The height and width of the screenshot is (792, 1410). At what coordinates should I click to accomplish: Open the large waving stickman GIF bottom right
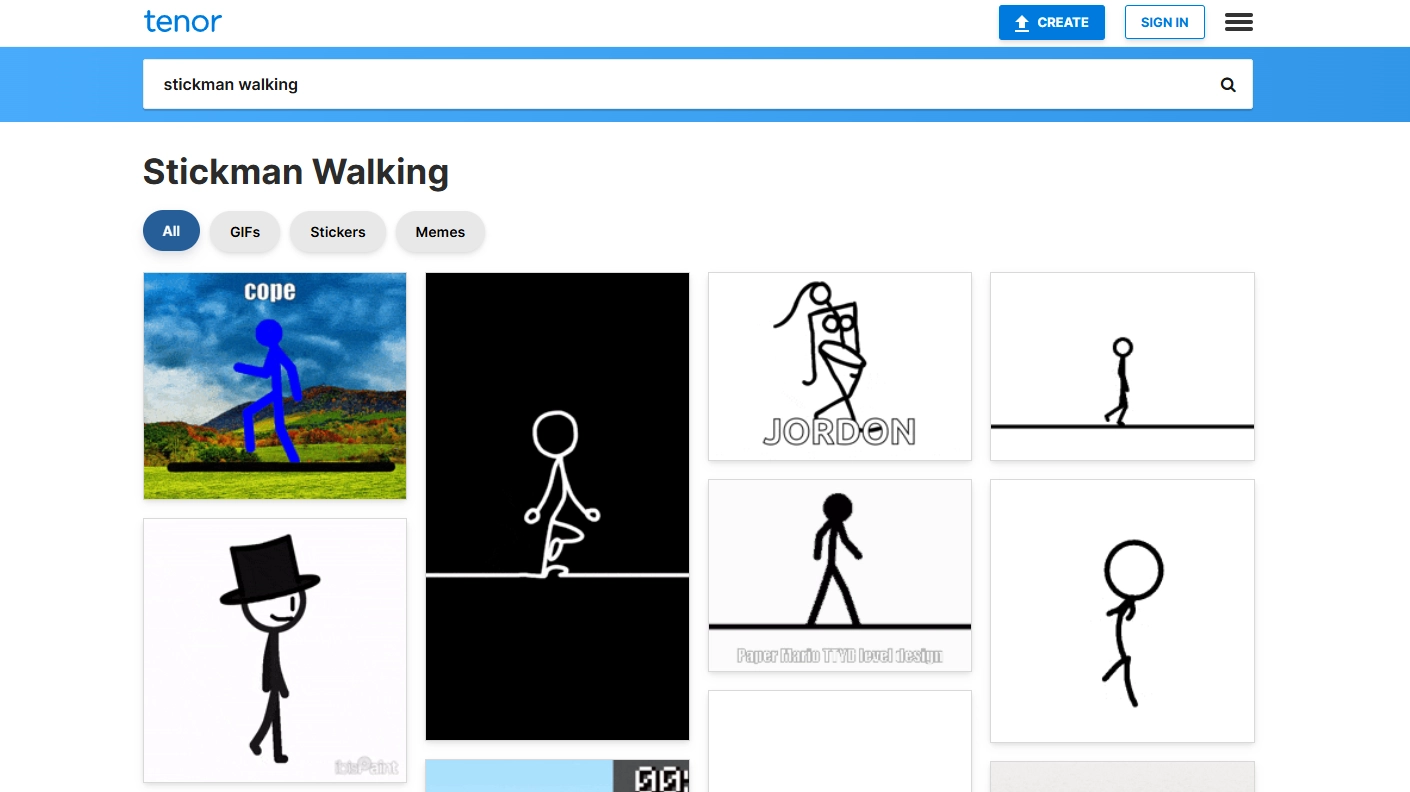[x=1121, y=610]
